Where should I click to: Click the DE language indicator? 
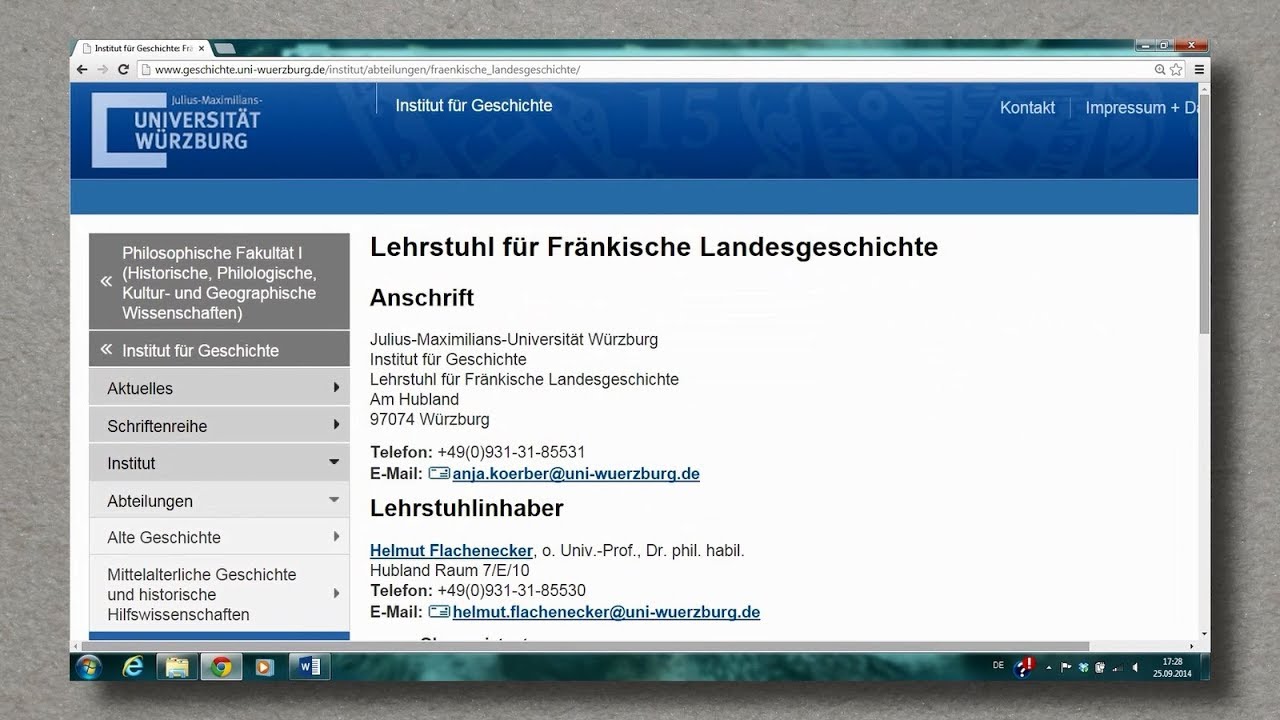[998, 665]
